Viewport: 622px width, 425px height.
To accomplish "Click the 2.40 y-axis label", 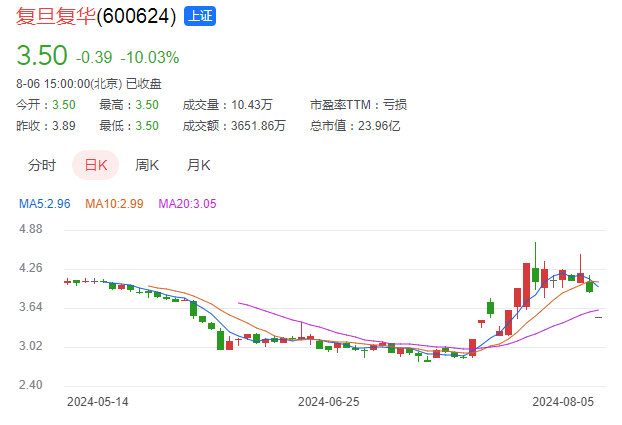I will pos(31,385).
